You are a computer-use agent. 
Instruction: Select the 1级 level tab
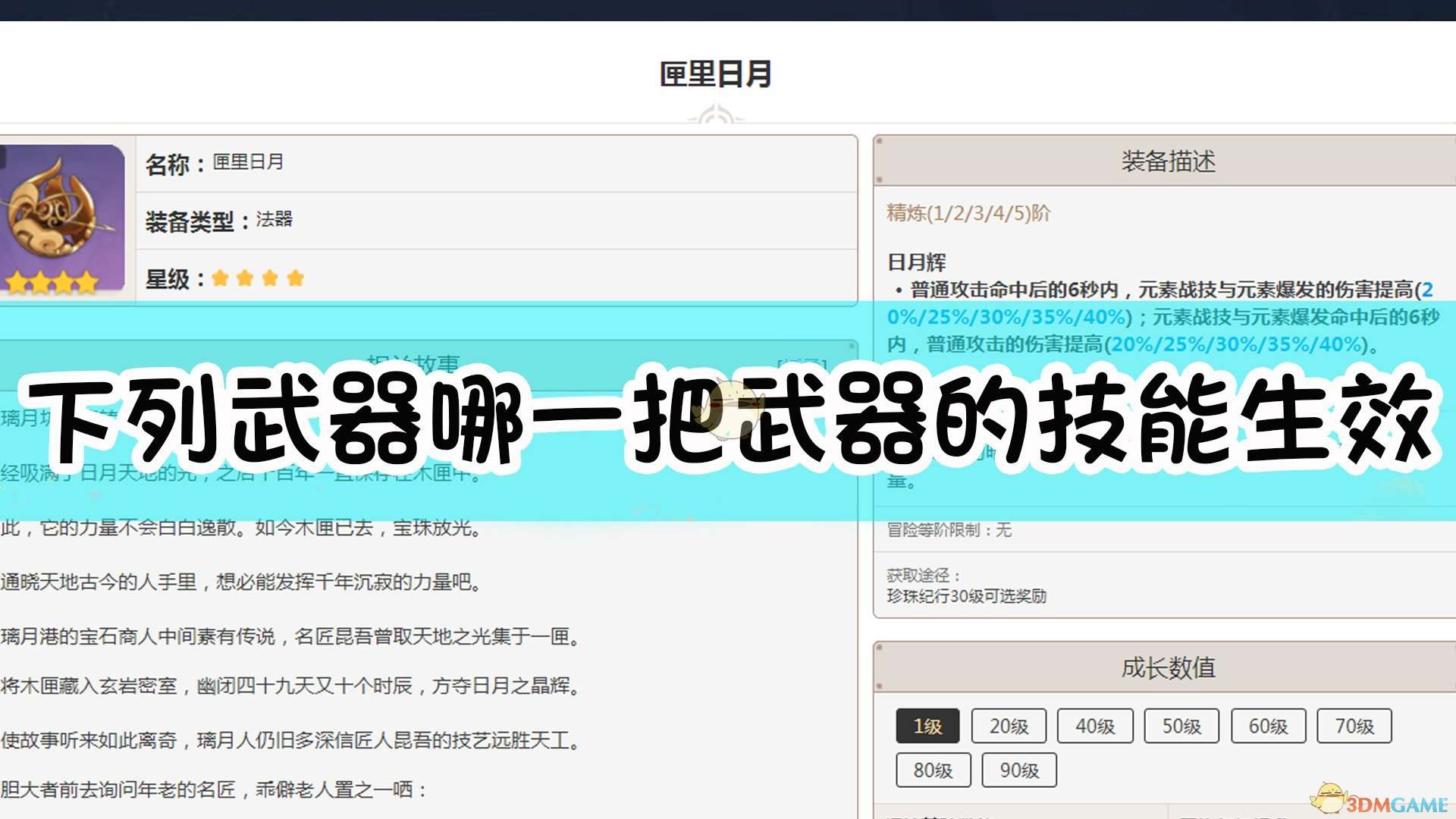pyautogui.click(x=927, y=726)
